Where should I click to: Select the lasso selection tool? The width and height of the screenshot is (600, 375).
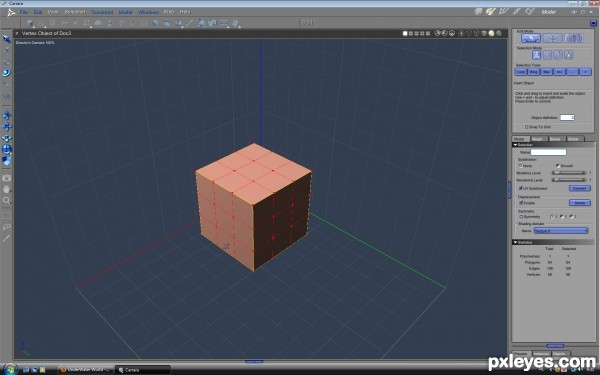7,227
